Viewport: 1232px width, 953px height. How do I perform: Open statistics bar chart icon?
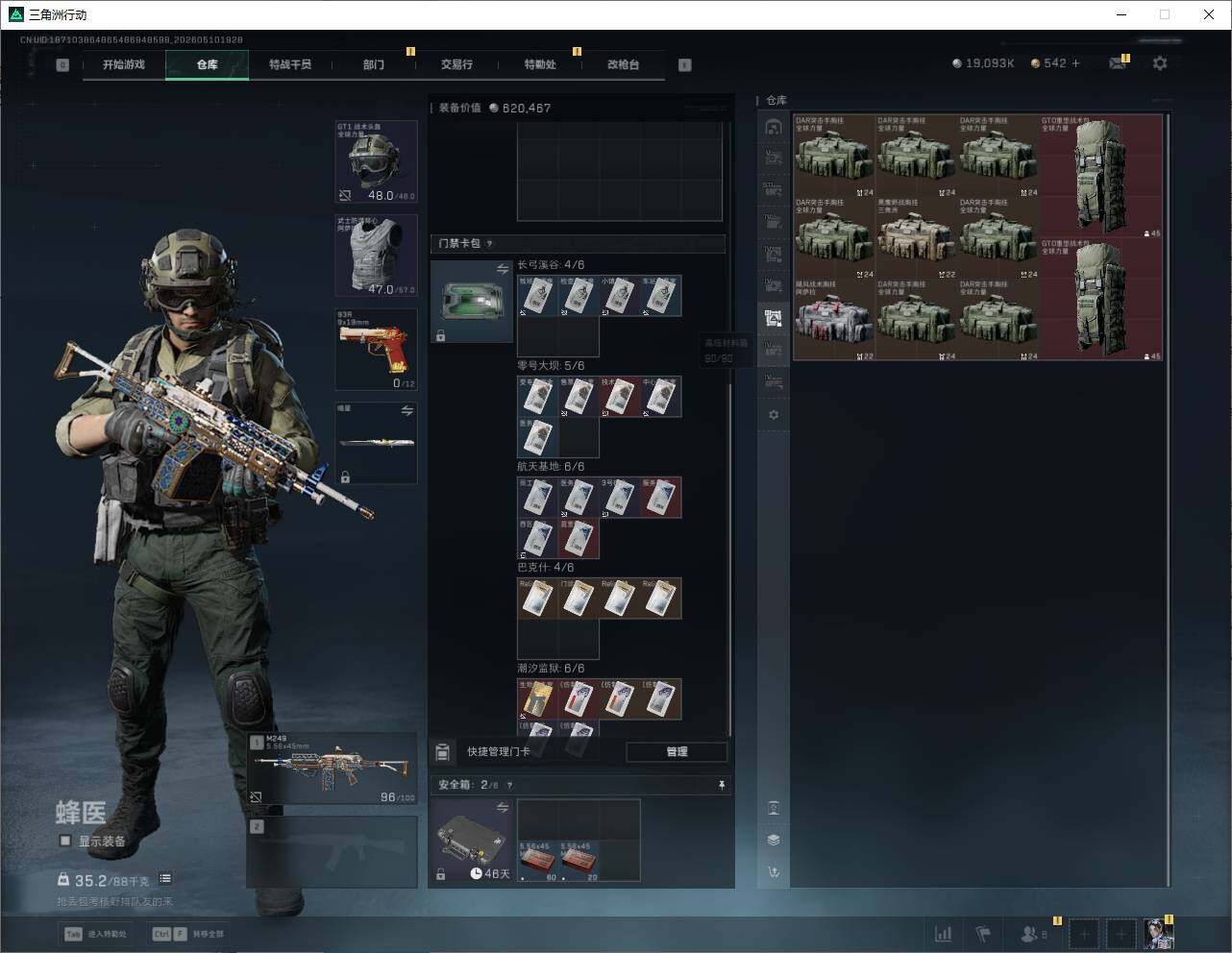tap(944, 934)
